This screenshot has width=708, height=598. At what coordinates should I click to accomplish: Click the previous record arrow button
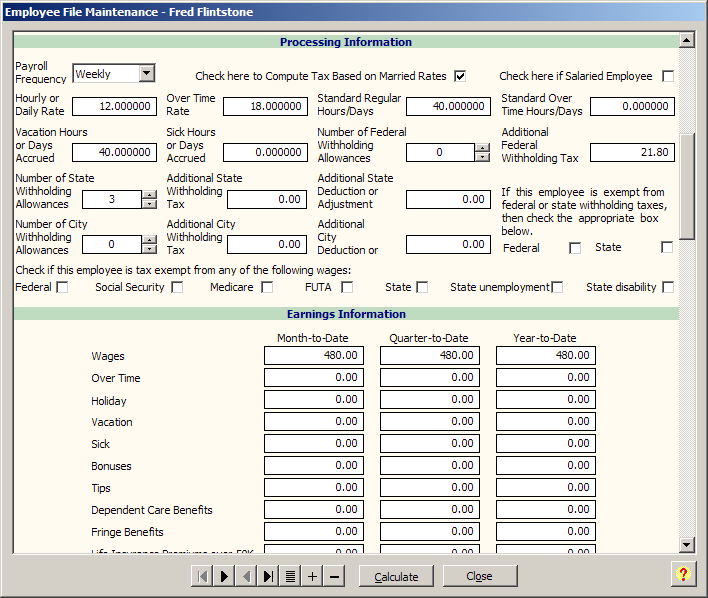(246, 576)
